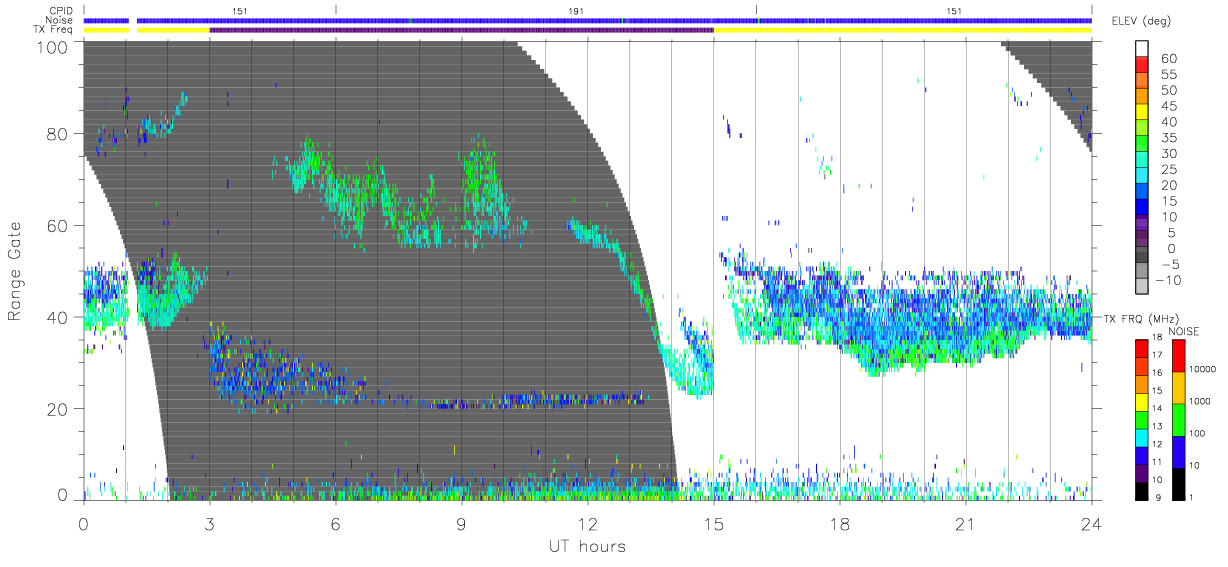The height and width of the screenshot is (567, 1228).
Task: Click the cyan segment of TX FRQ bar
Action: click(x=1143, y=437)
